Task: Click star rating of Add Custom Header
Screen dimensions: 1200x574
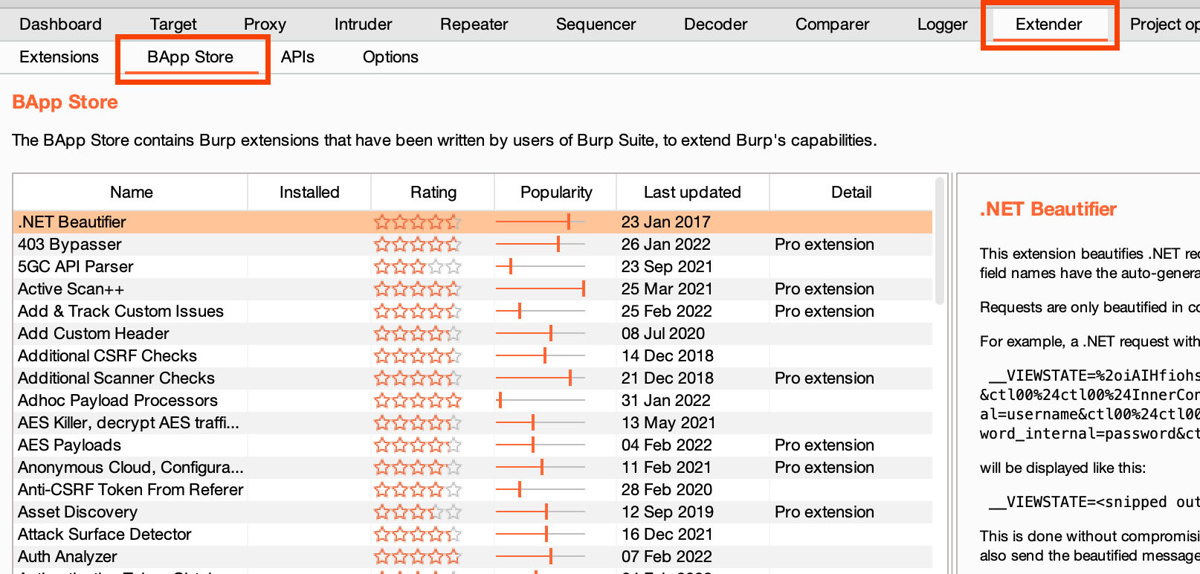Action: pos(418,333)
